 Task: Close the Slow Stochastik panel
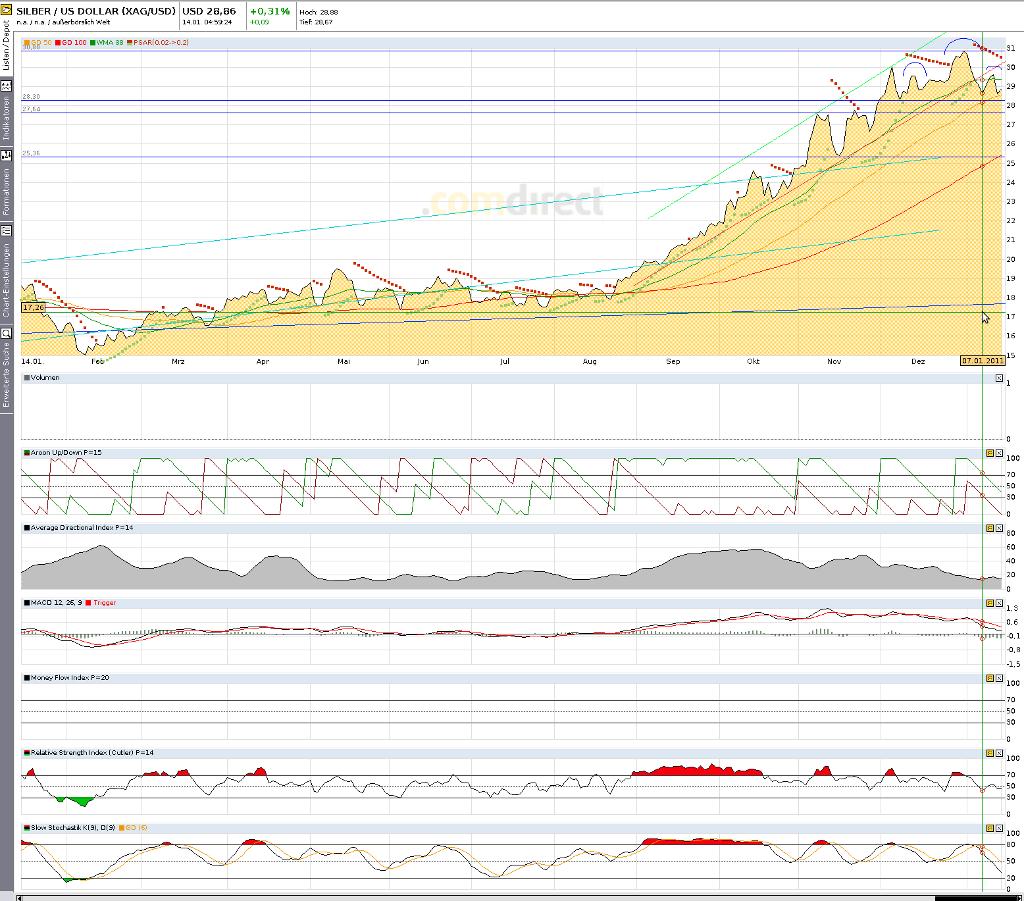click(x=999, y=829)
